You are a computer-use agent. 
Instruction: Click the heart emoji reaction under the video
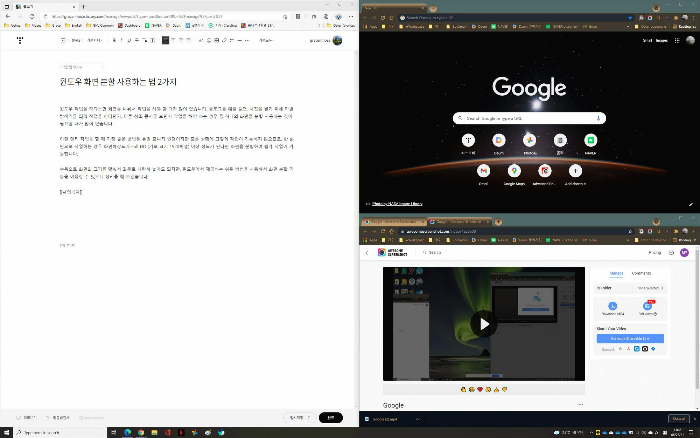point(480,390)
